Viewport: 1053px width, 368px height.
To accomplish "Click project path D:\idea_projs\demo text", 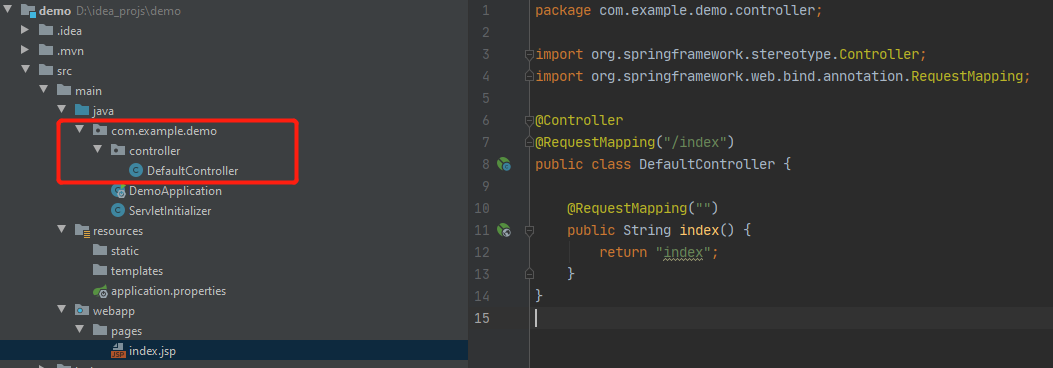I will (128, 11).
